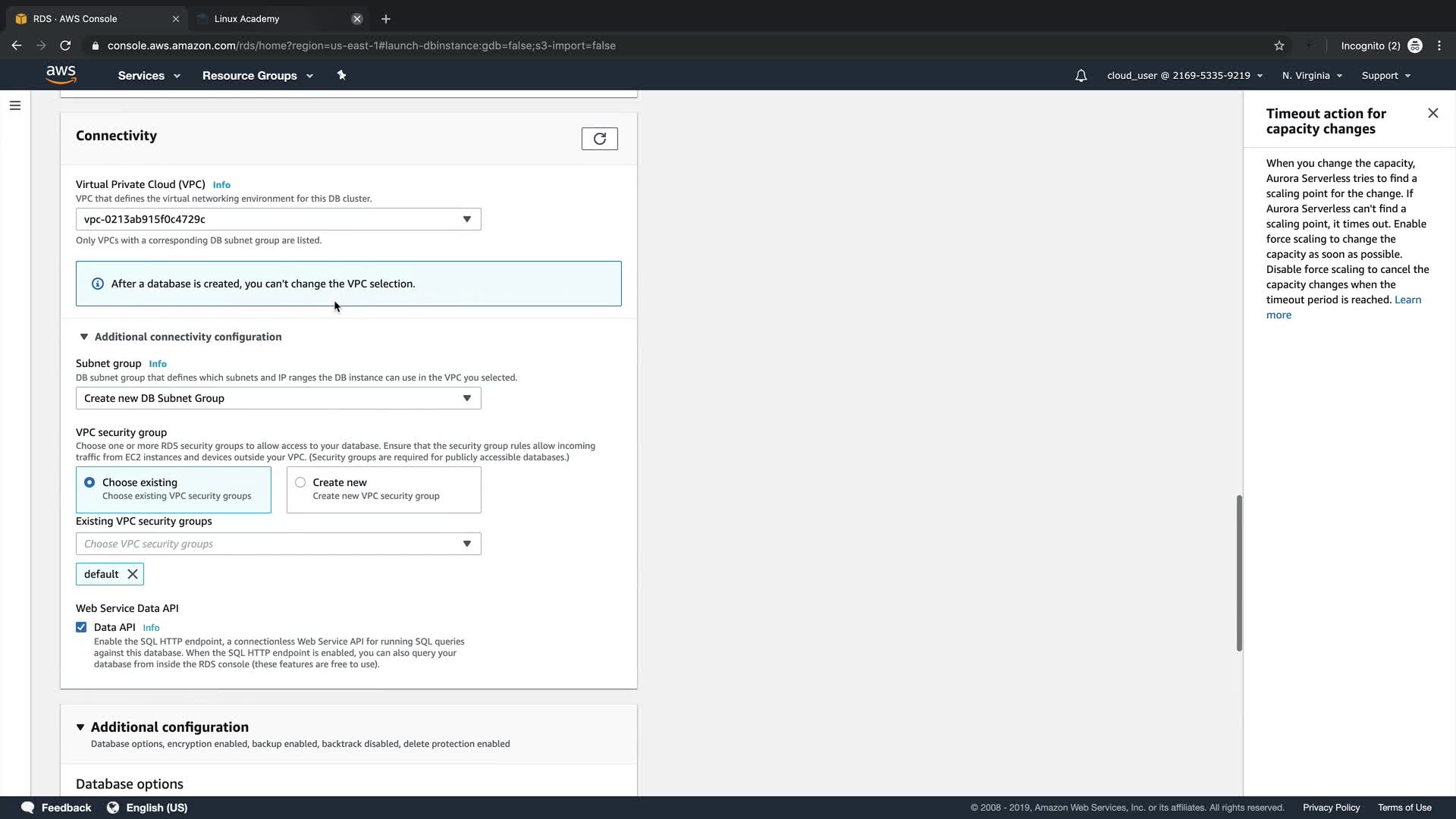Click the Connectivity refresh icon button
Viewport: 1456px width, 819px height.
599,139
